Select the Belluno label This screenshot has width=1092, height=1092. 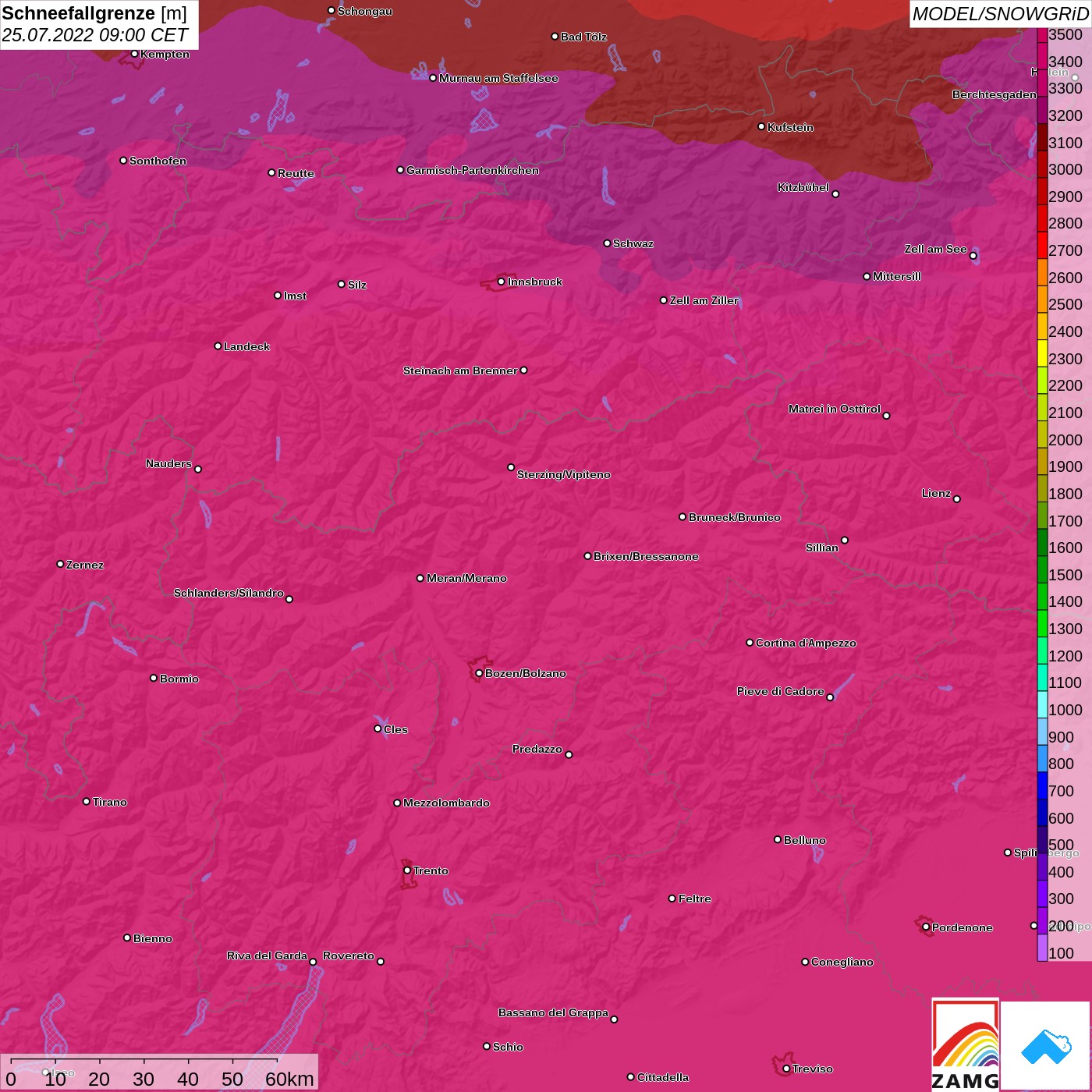pyautogui.click(x=805, y=840)
